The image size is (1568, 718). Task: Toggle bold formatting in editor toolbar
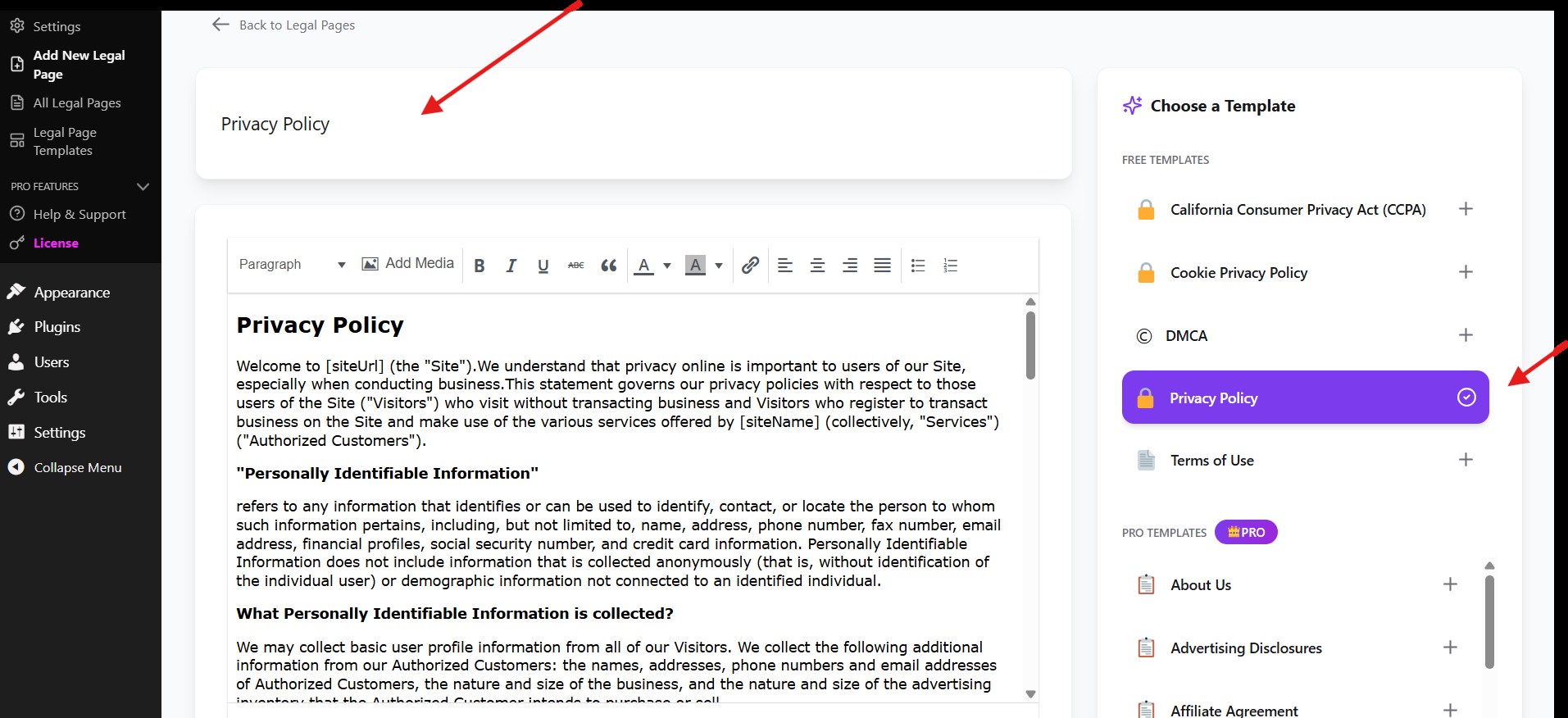(479, 265)
